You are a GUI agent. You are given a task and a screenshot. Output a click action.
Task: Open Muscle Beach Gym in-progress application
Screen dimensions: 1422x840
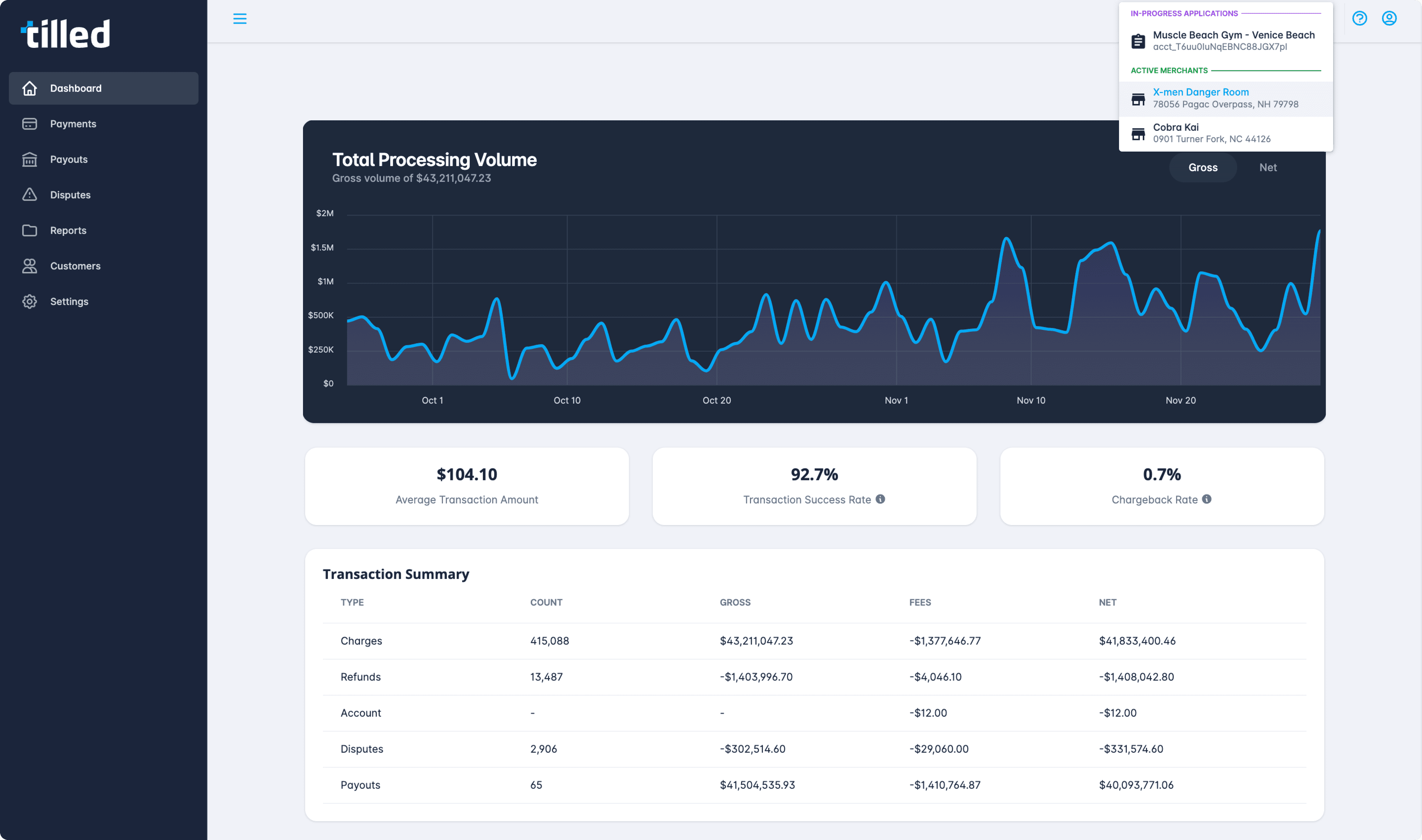[1234, 40]
